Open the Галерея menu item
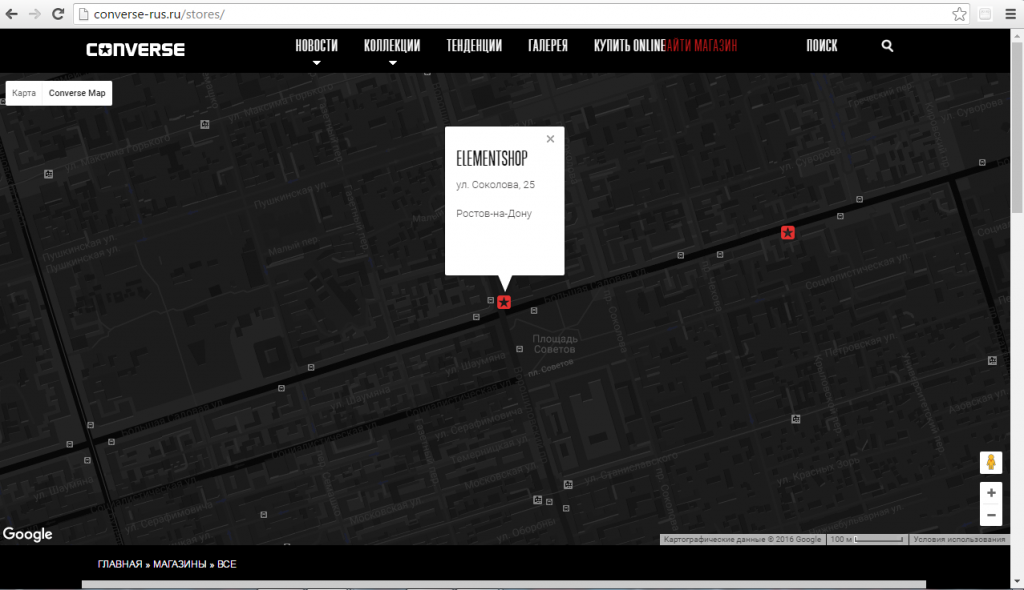The width and height of the screenshot is (1024, 590). 548,46
